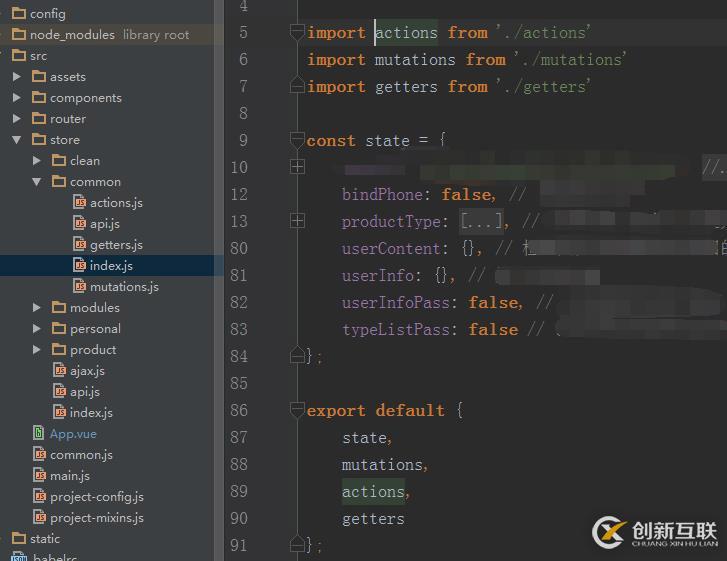Click the components folder icon

[39, 97]
